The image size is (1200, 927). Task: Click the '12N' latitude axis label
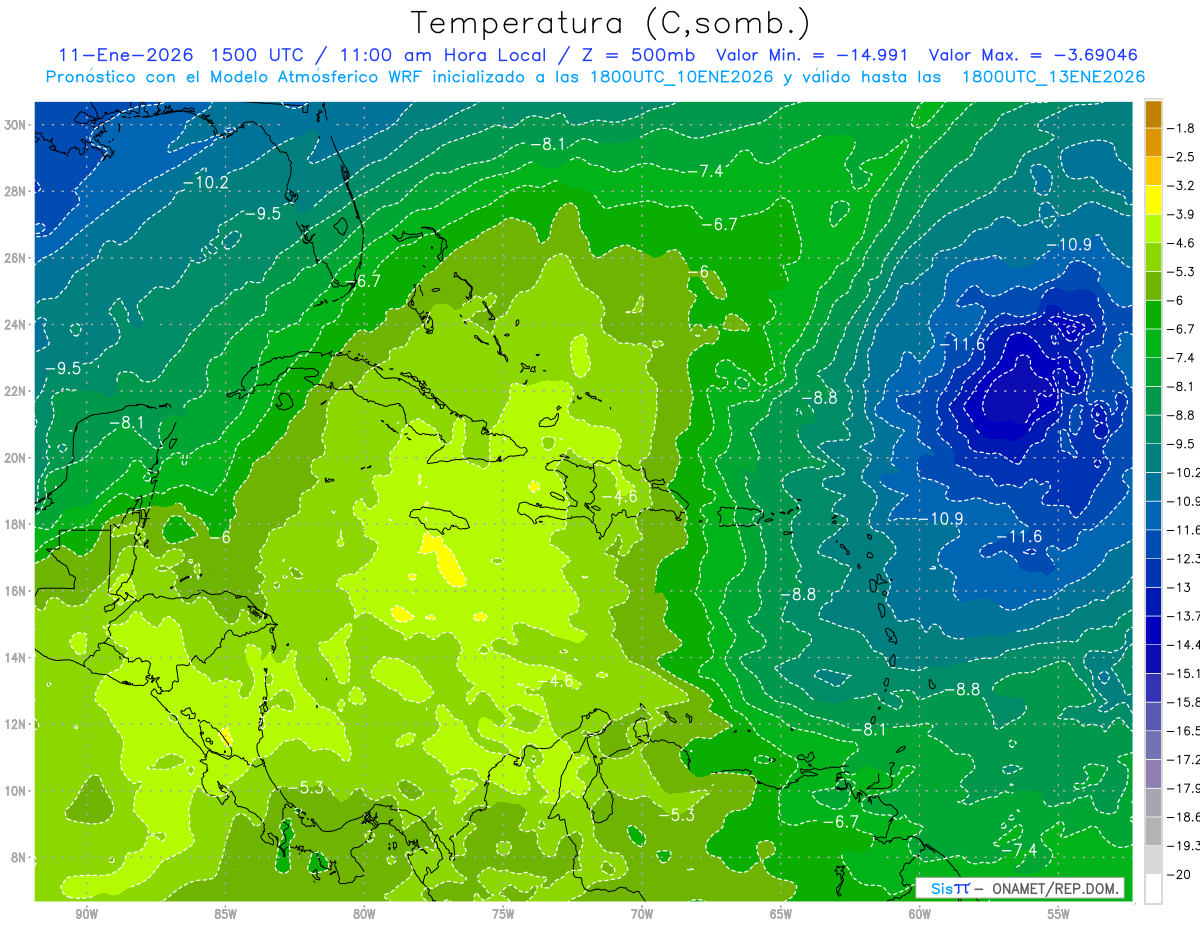[x=15, y=724]
